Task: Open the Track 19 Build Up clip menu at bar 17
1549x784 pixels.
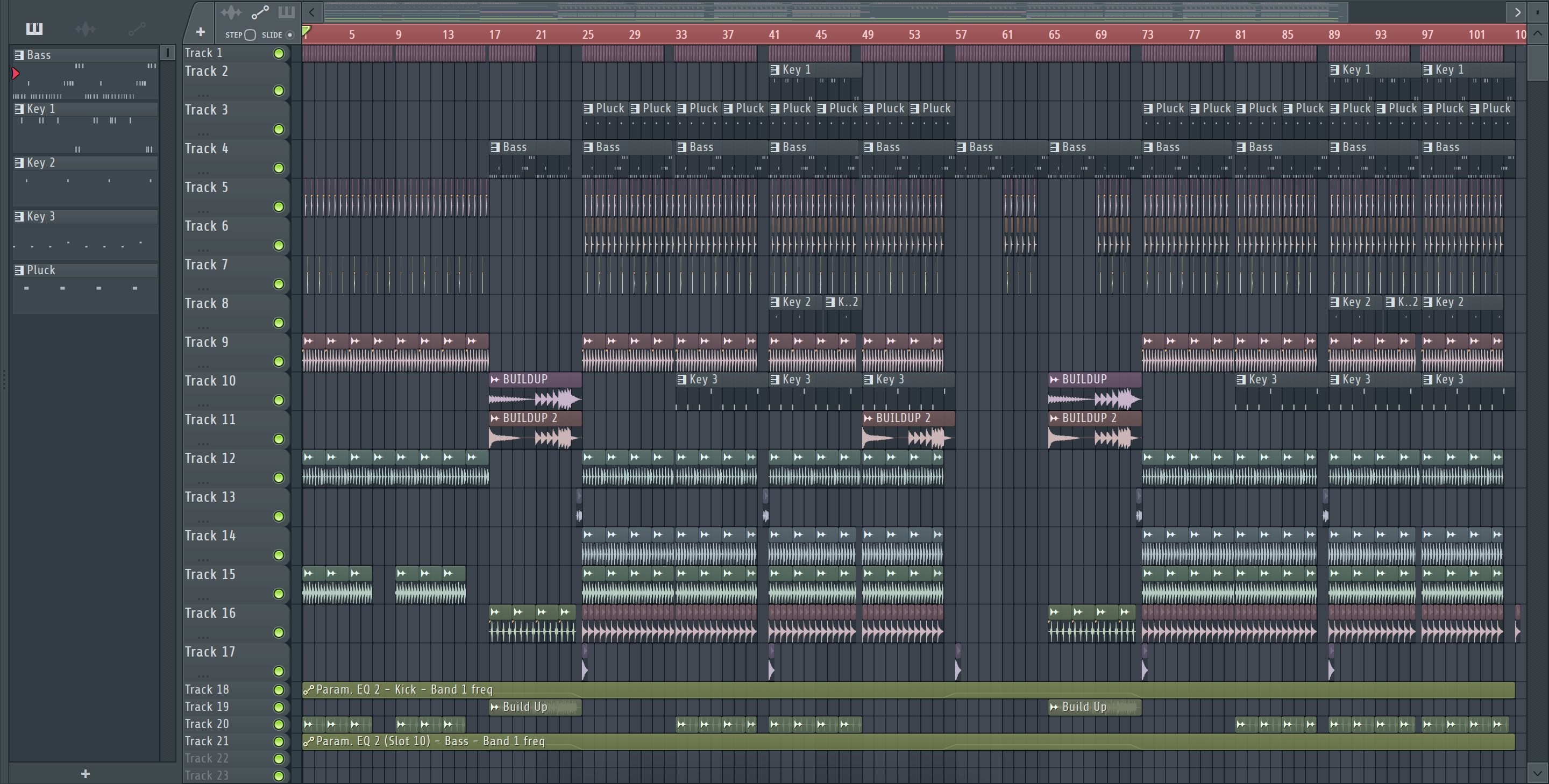Action: [x=495, y=708]
